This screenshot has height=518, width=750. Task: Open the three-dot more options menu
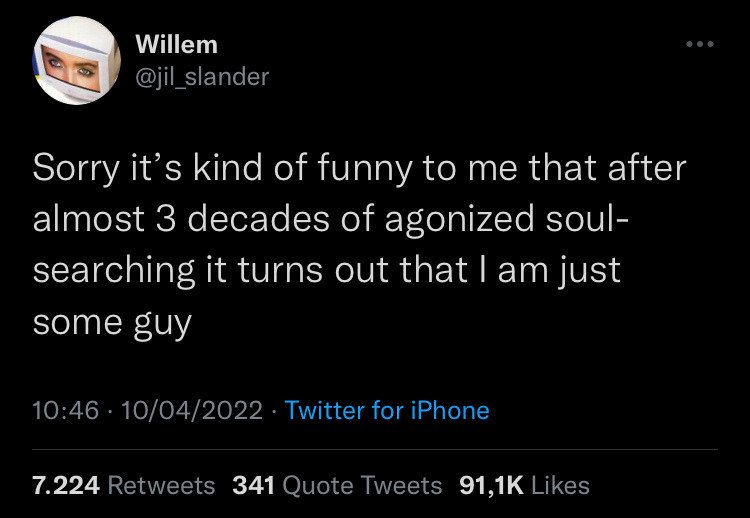[x=698, y=46]
